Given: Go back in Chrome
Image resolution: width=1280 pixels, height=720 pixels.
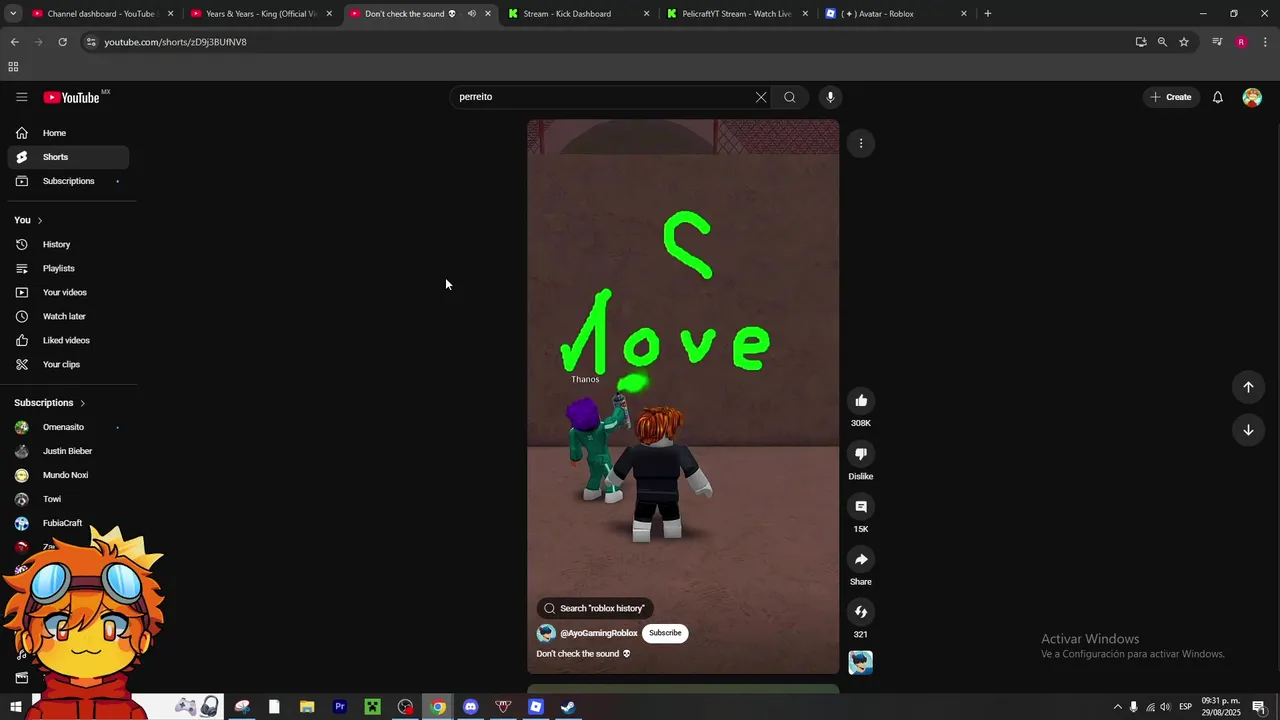Looking at the screenshot, I should tap(14, 42).
